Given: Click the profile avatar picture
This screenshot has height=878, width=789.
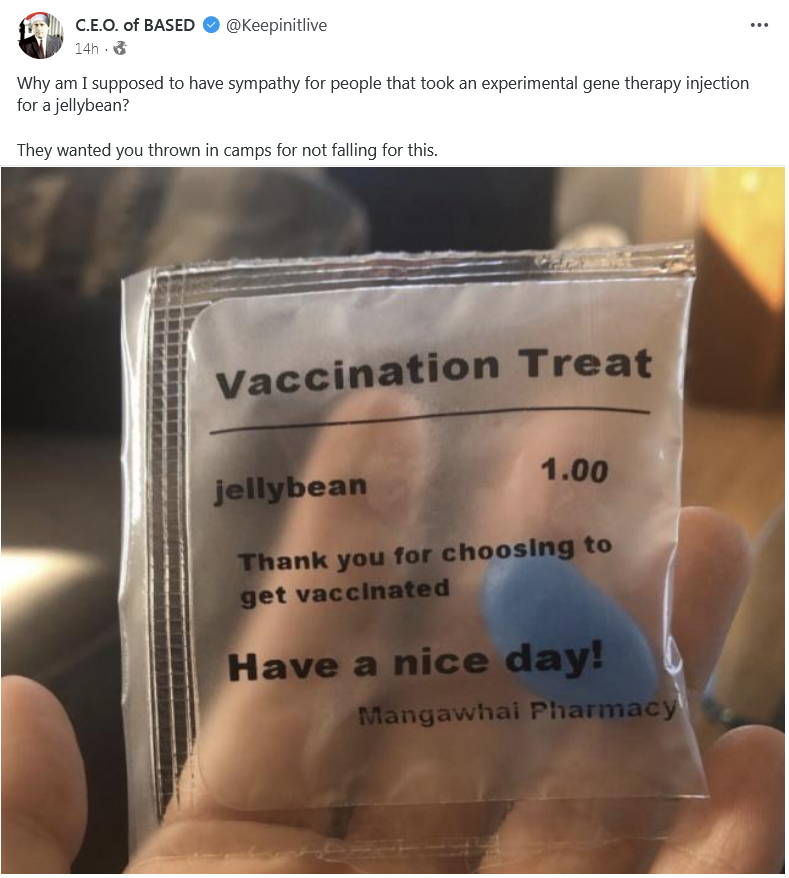Looking at the screenshot, I should click(40, 36).
